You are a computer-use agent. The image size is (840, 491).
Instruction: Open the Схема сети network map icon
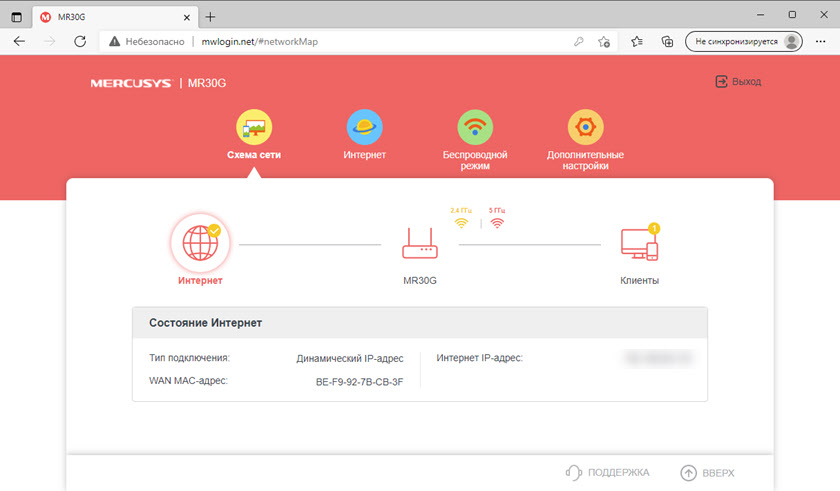tap(254, 127)
